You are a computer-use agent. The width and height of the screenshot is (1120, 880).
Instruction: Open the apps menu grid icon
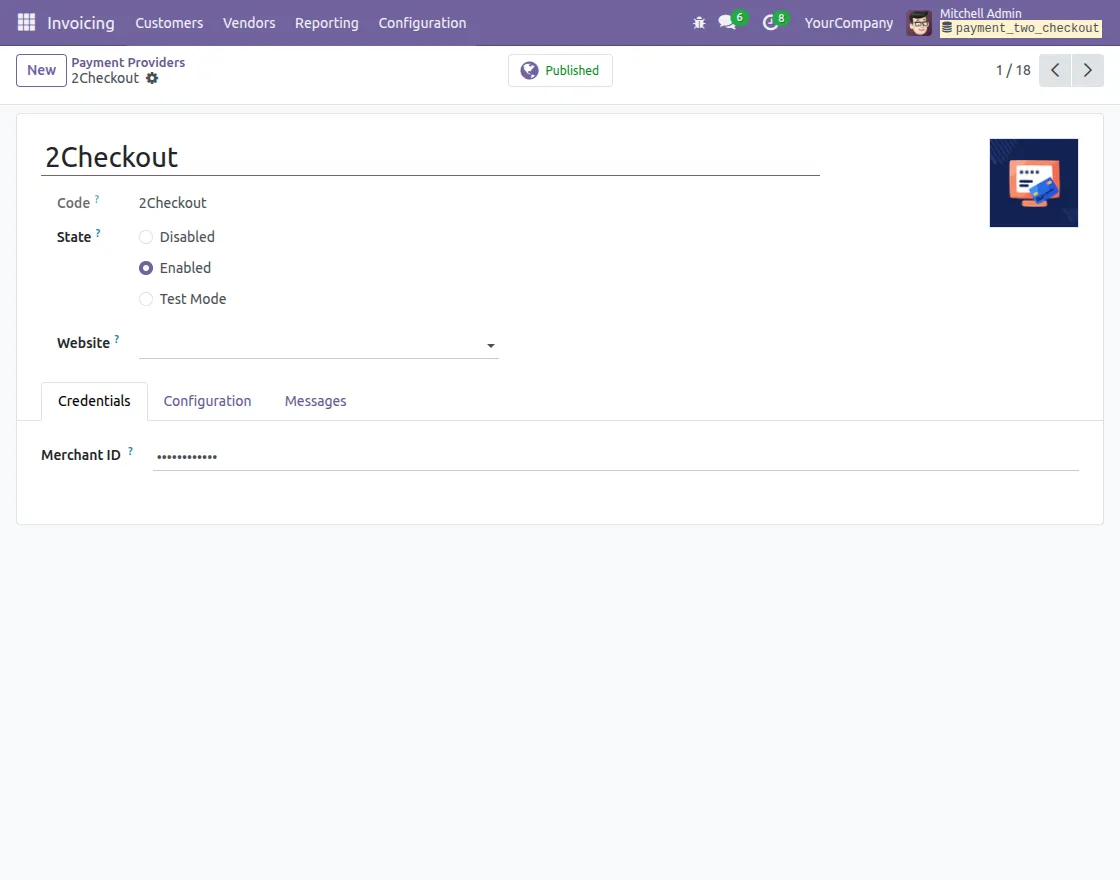pyautogui.click(x=25, y=22)
